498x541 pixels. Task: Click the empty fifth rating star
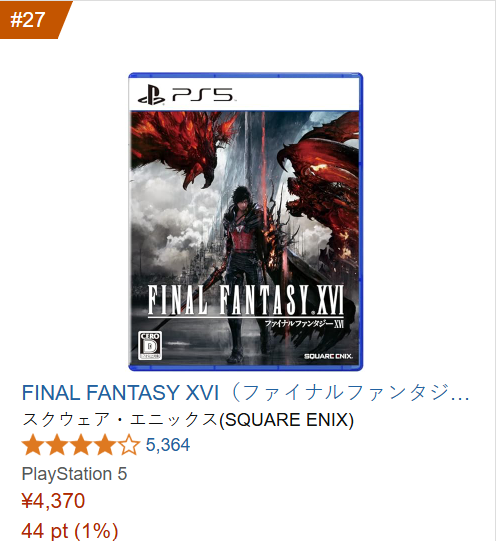click(128, 445)
